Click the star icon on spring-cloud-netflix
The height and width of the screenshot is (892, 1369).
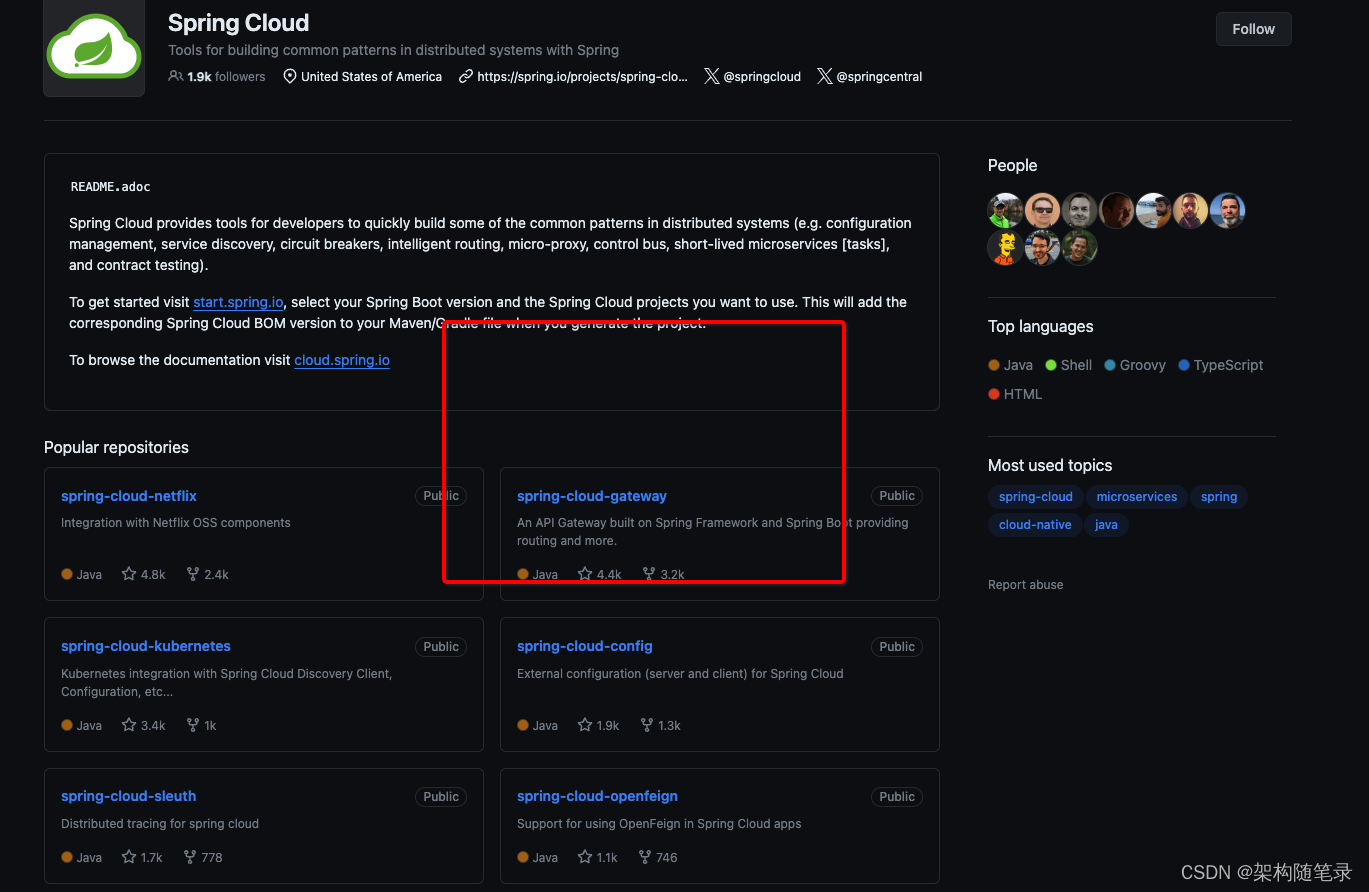(128, 573)
